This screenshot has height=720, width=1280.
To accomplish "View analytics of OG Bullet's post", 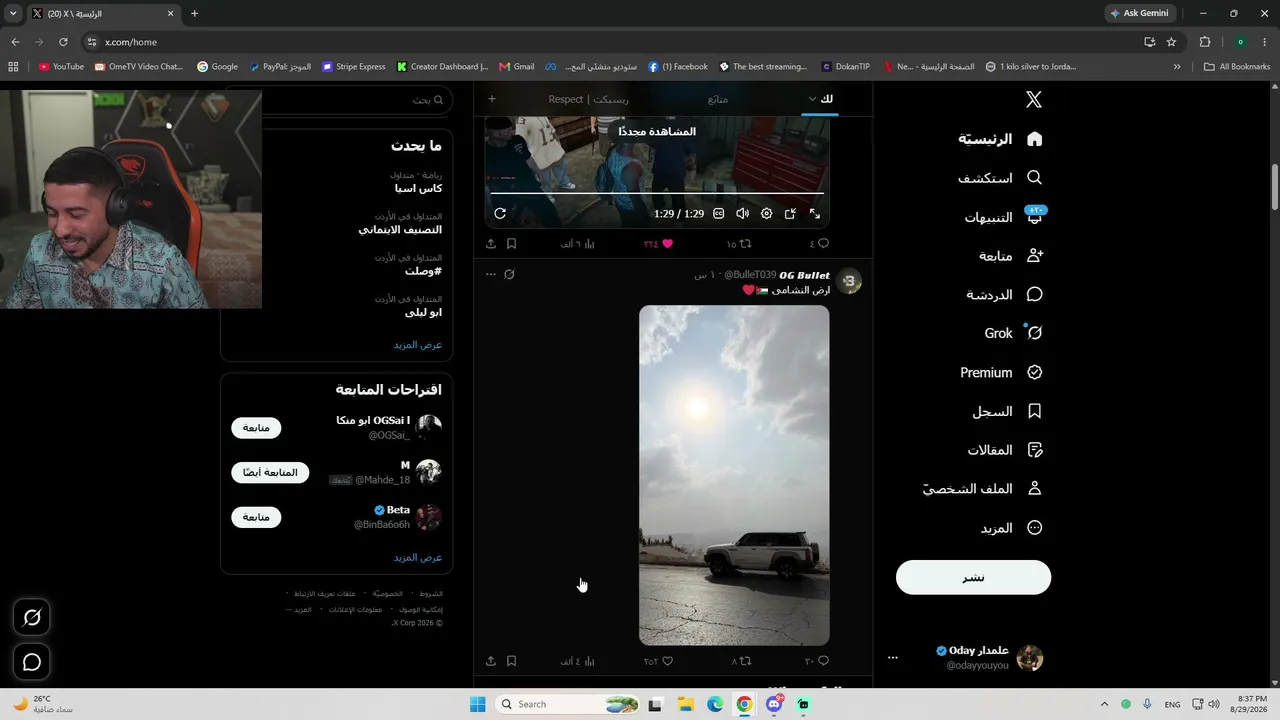I will point(576,661).
